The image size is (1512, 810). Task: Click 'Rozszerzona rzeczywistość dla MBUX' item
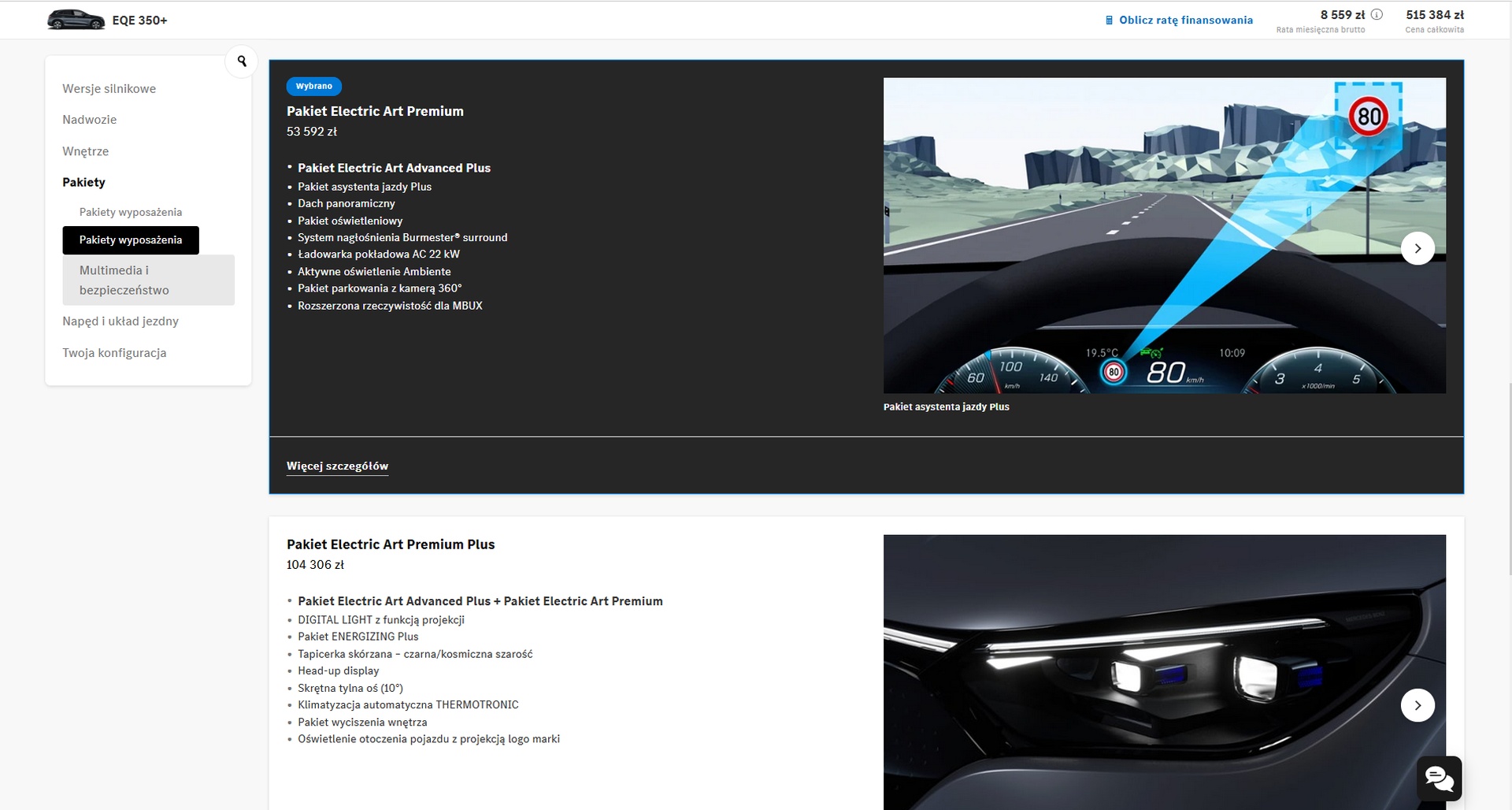390,306
